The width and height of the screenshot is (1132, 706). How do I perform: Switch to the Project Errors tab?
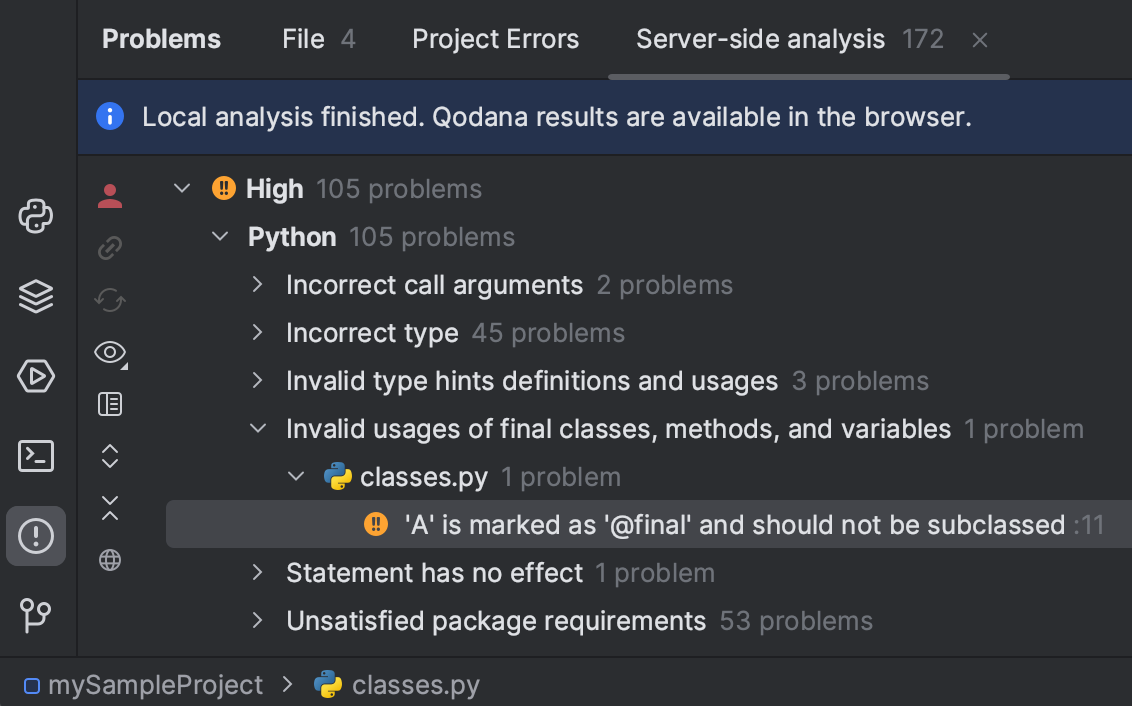tap(495, 39)
